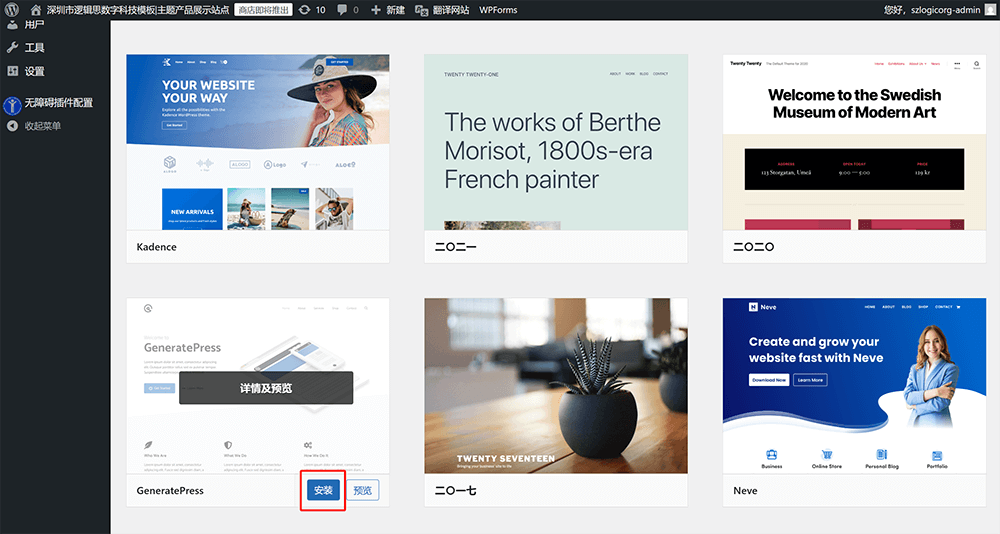Click the home icon beside the site name
The width and height of the screenshot is (1000, 534).
point(36,10)
